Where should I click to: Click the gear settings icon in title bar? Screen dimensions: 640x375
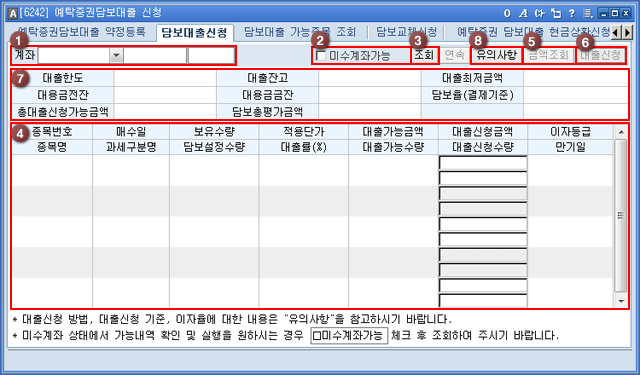point(540,13)
